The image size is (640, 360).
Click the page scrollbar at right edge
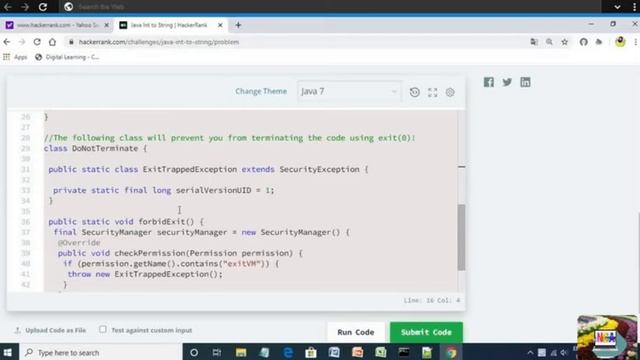pyautogui.click(x=638, y=261)
